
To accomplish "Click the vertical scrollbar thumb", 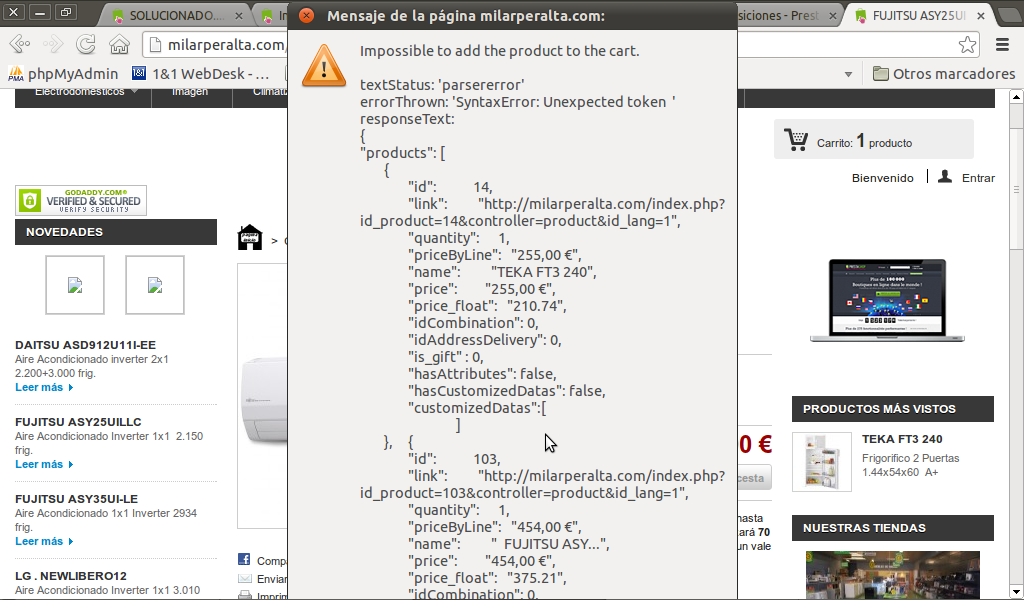I will tap(1016, 189).
